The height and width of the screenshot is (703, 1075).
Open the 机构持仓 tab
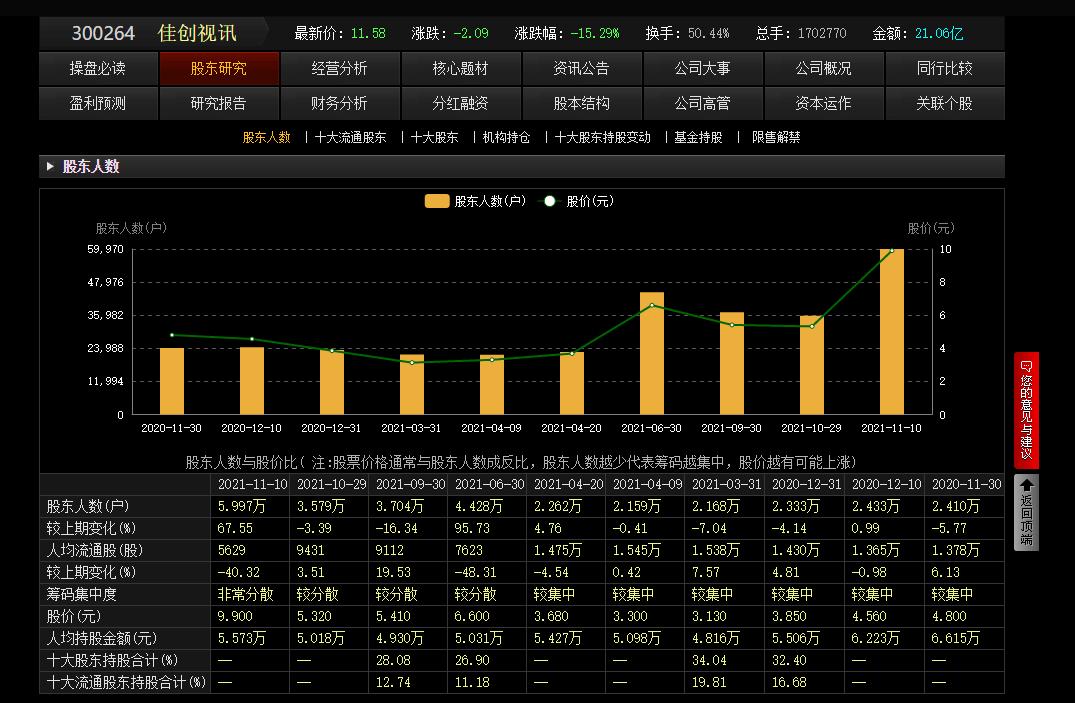506,137
